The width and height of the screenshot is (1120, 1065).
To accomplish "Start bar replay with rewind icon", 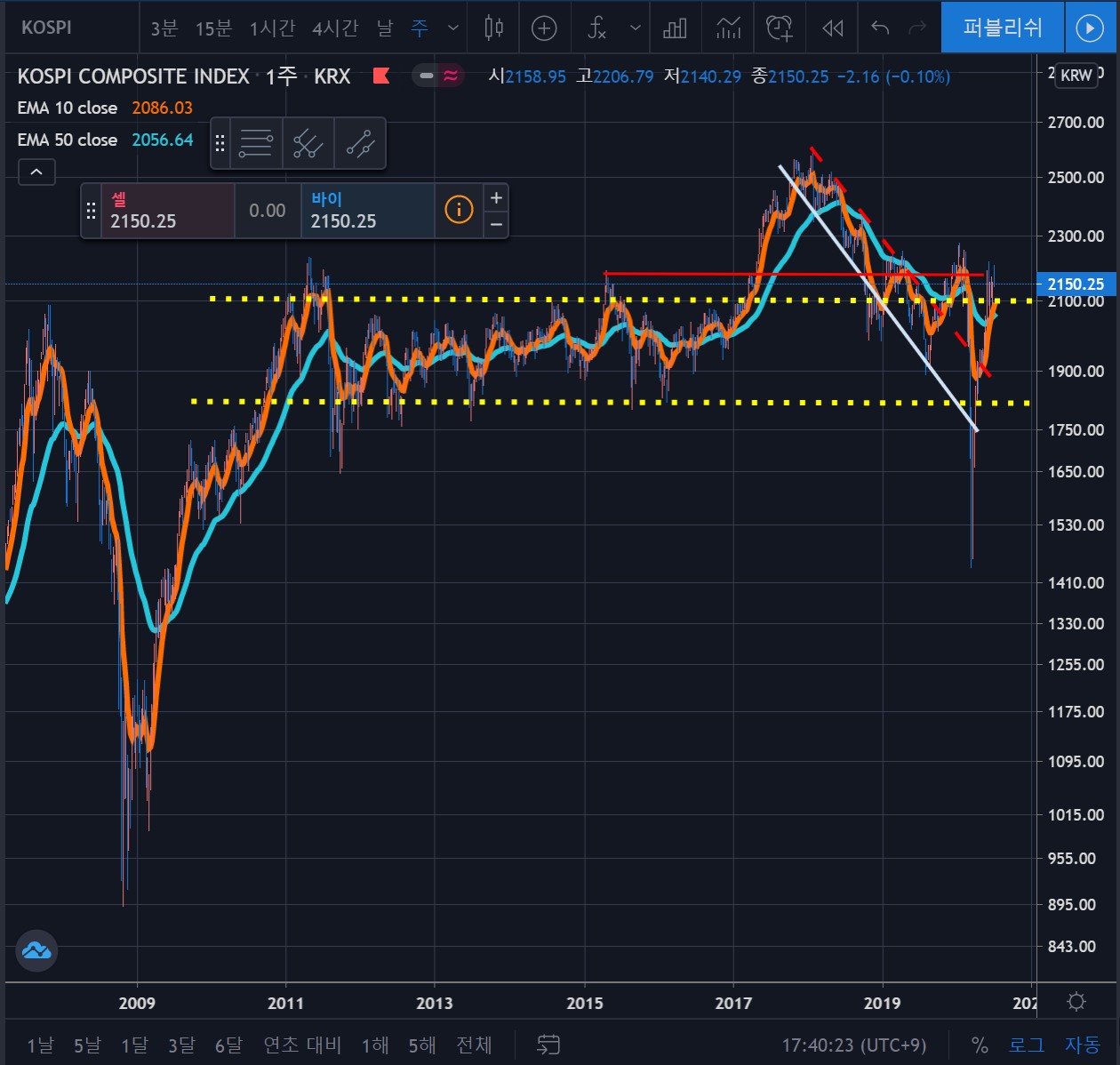I will click(x=832, y=28).
